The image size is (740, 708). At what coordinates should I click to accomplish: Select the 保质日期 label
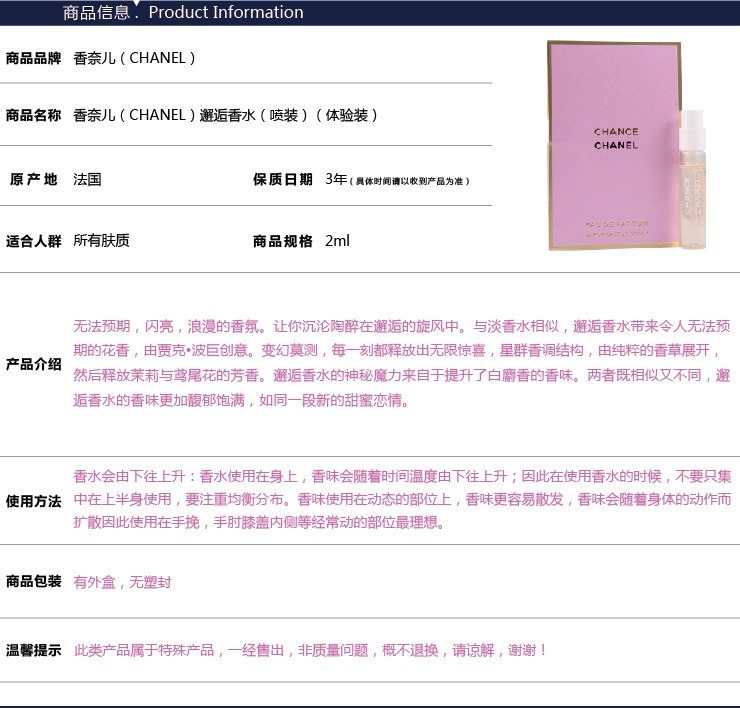click(x=283, y=179)
